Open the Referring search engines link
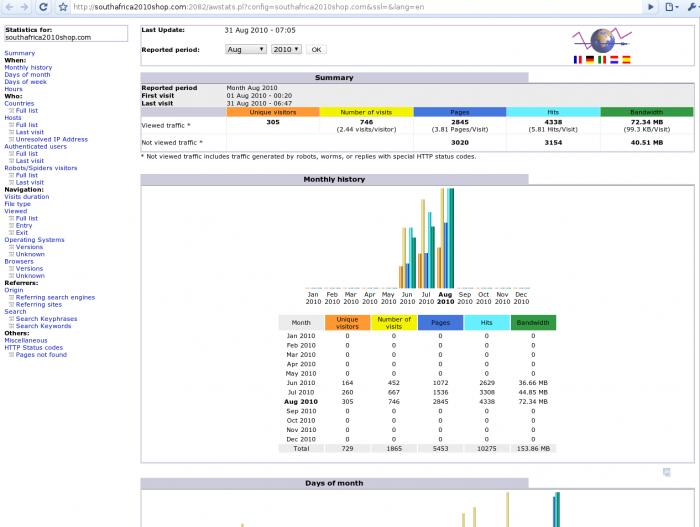700x527 pixels. (55, 297)
